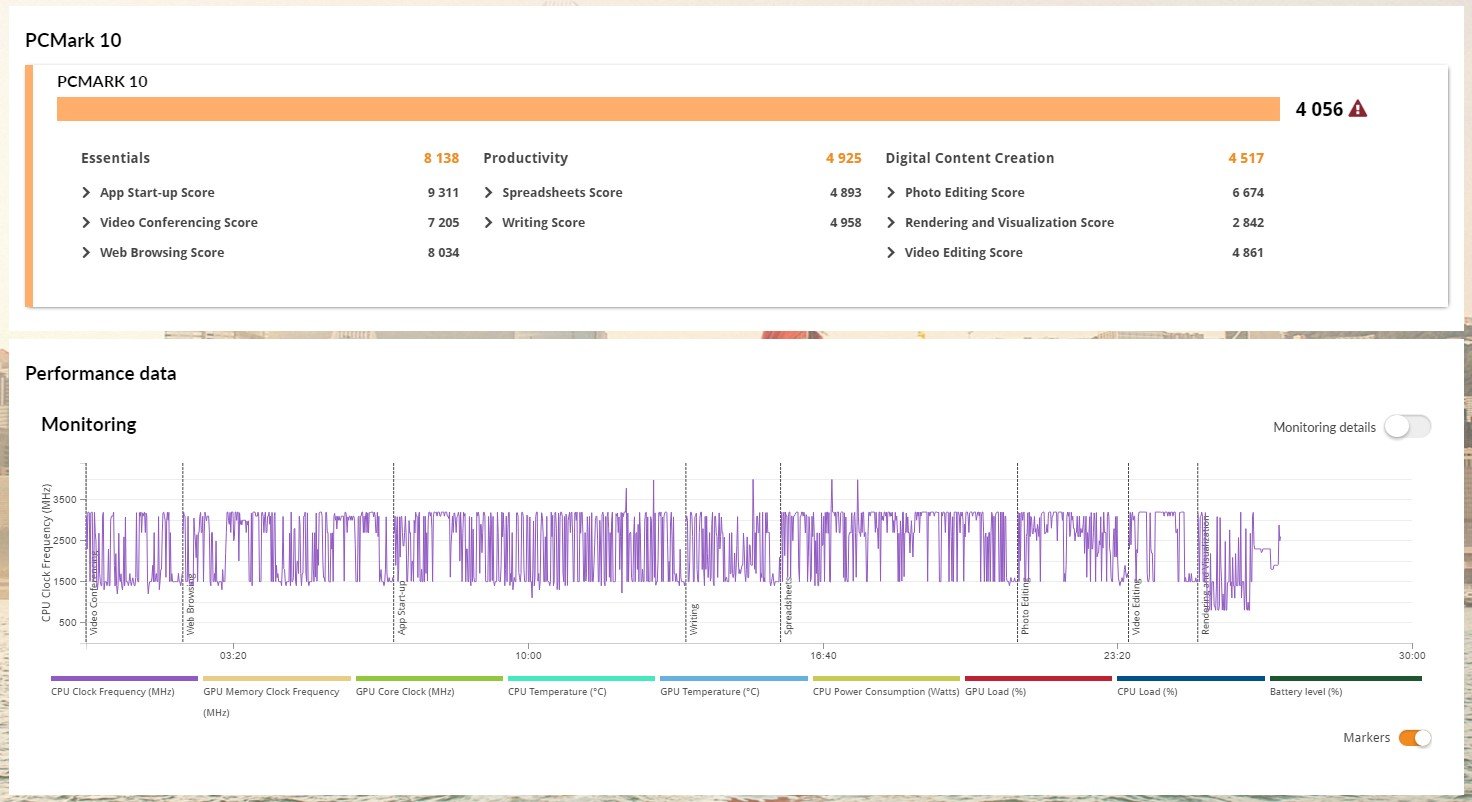Screen dimensions: 1472x802
Task: Expand the App Start-up Score row
Action: point(87,193)
